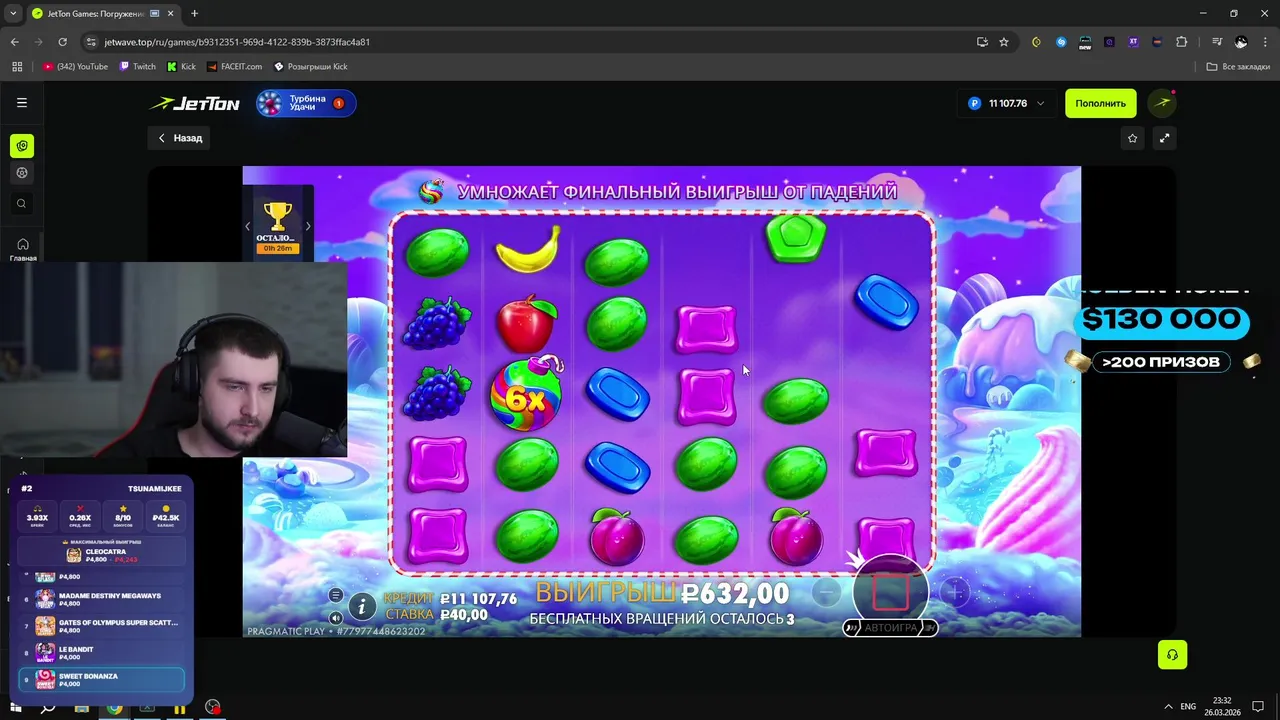The width and height of the screenshot is (1280, 720).
Task: Open Windows notifications icon
Action: tap(1258, 707)
